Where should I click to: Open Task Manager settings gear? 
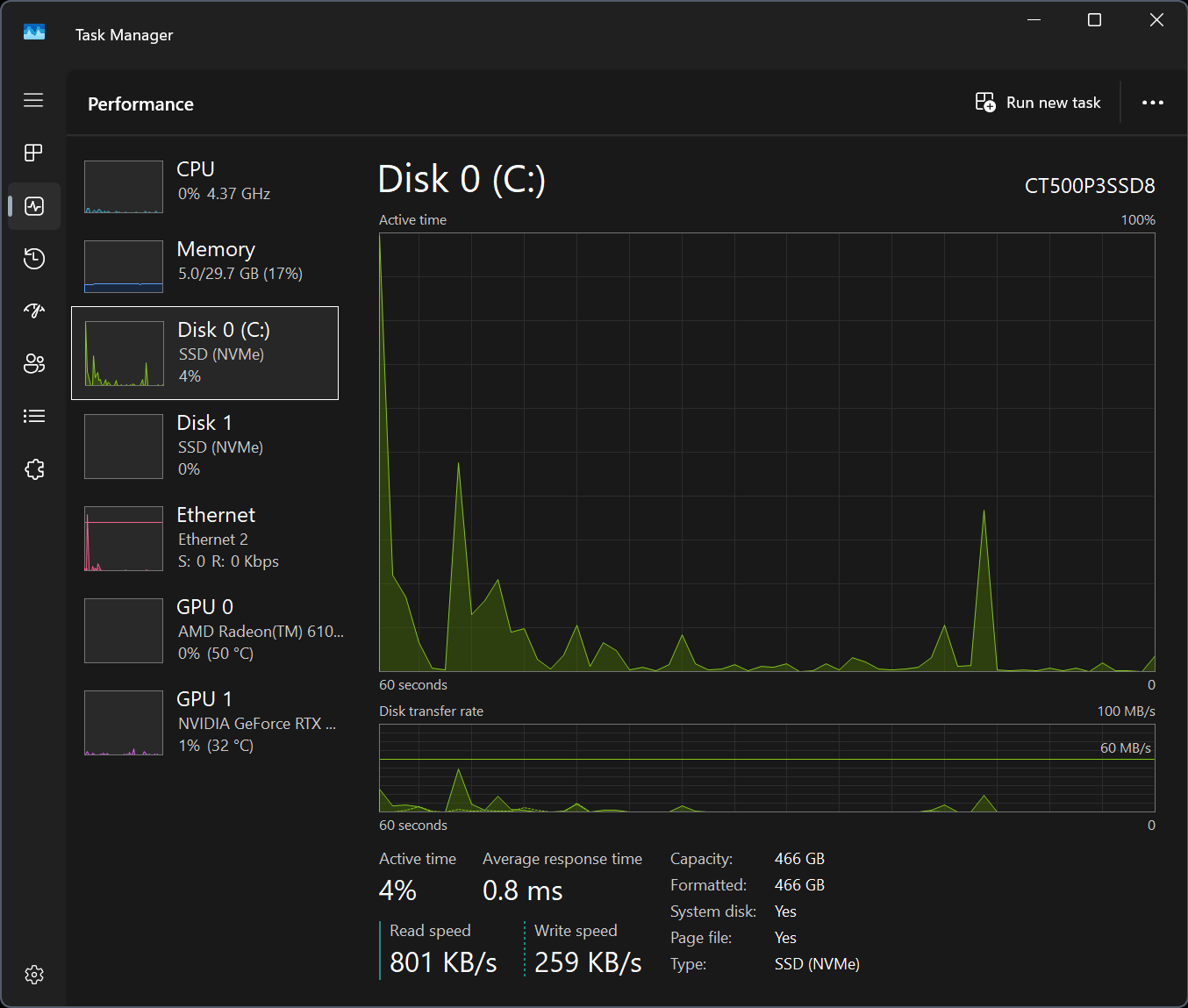34,975
